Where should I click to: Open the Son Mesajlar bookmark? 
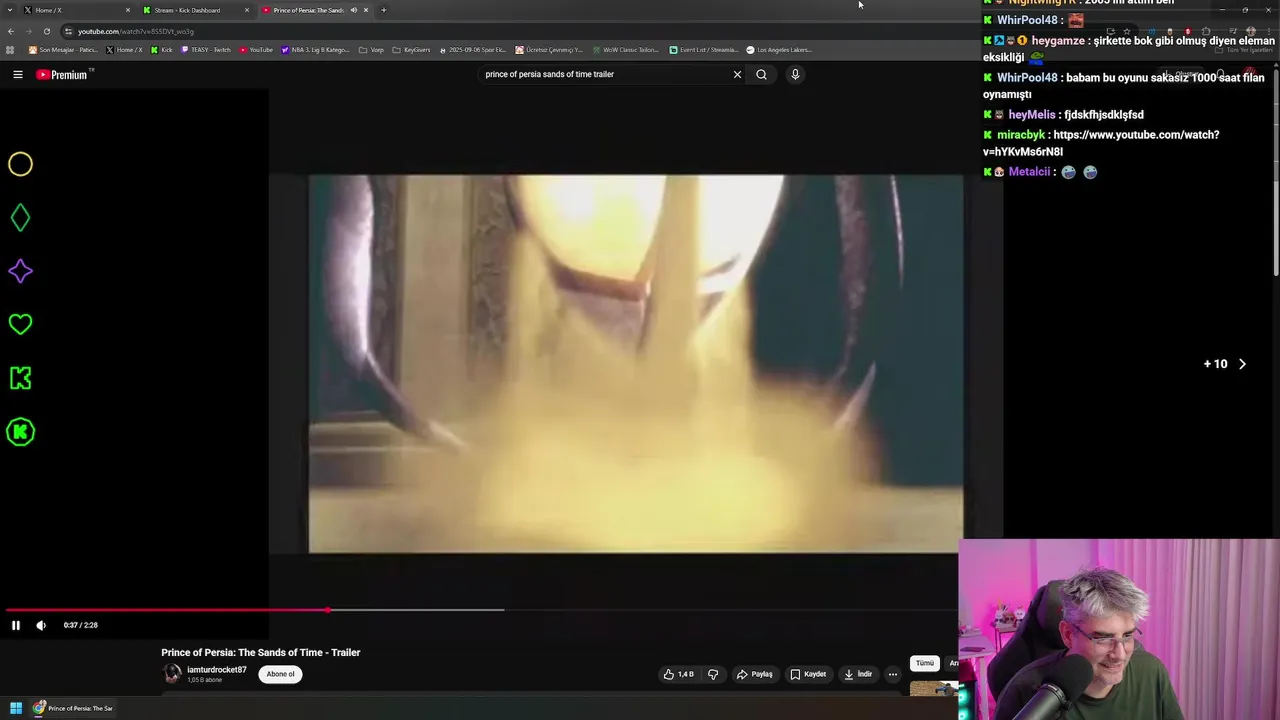(x=63, y=49)
